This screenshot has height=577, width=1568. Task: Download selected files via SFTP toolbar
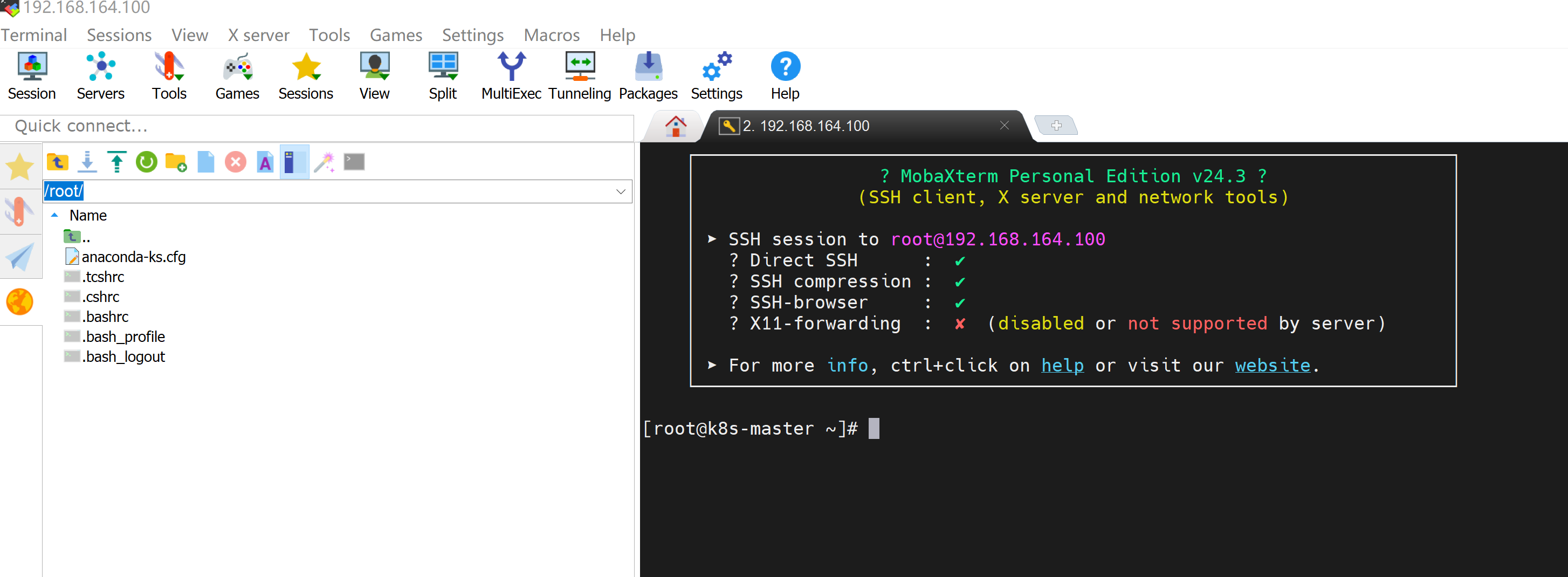(x=88, y=162)
